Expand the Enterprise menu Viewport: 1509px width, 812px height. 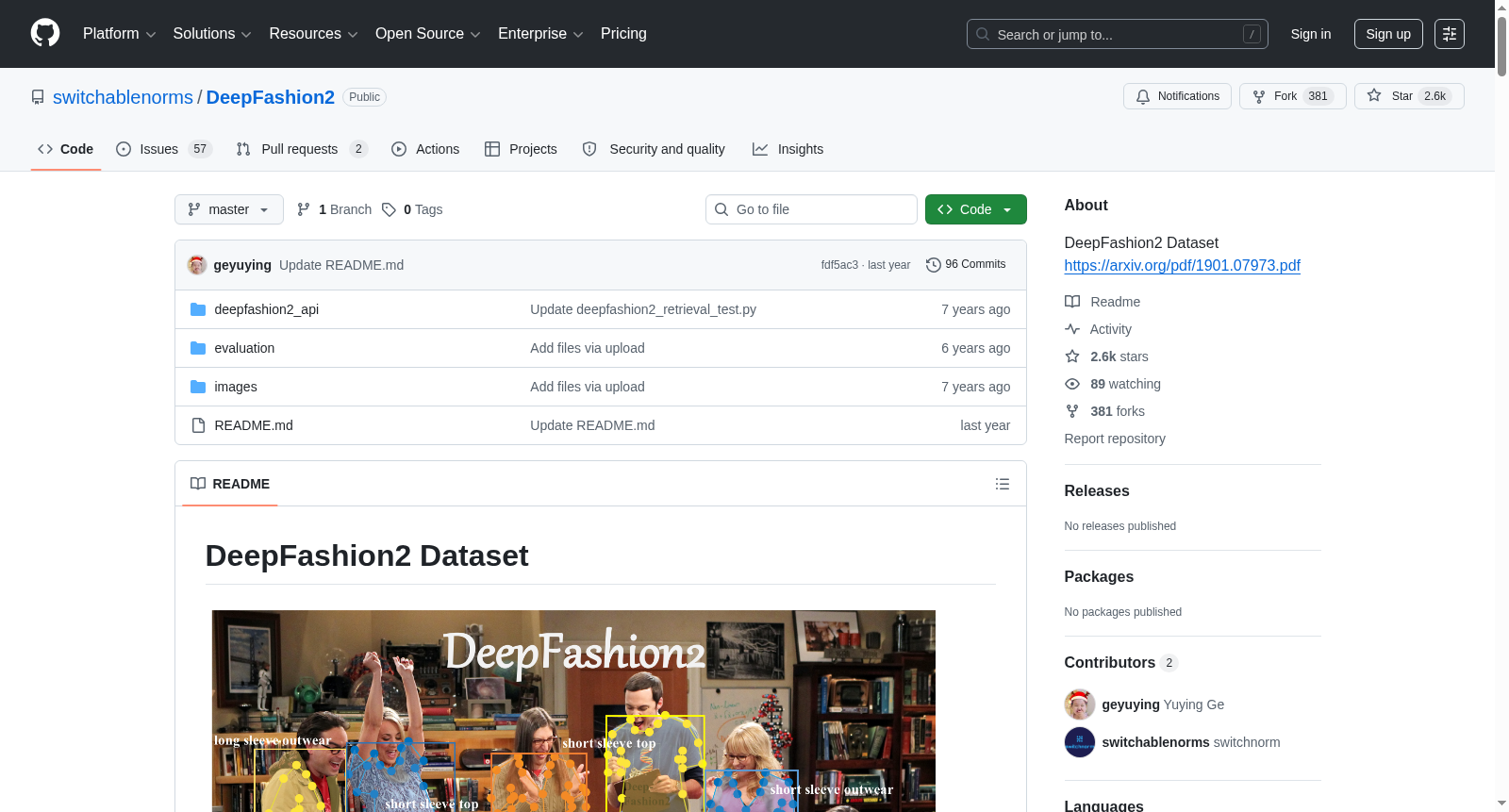point(540,34)
